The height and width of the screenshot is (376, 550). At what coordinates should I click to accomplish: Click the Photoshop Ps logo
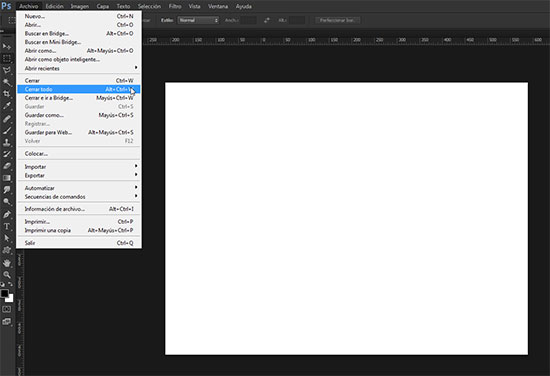[x=6, y=6]
